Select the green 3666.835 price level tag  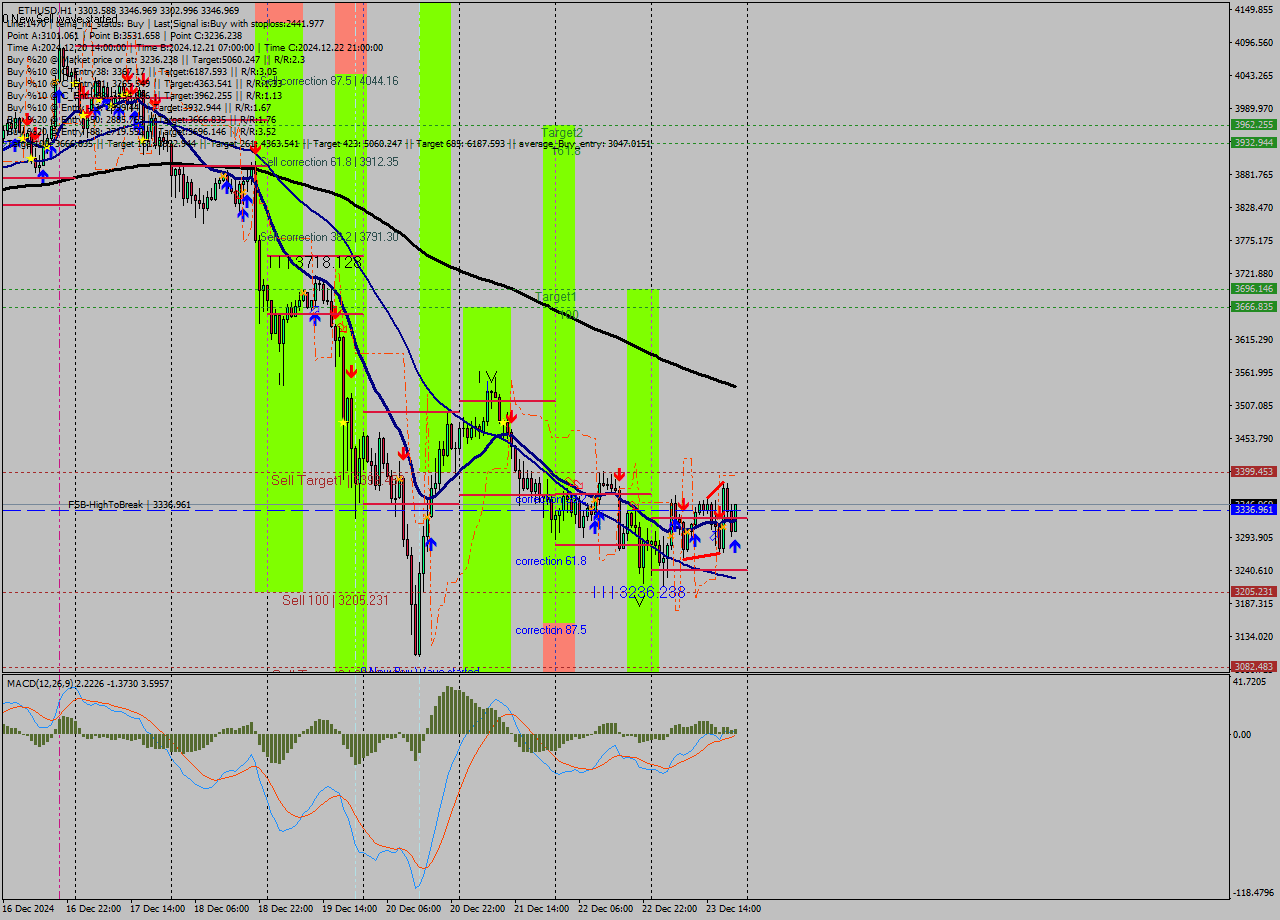click(x=1254, y=307)
